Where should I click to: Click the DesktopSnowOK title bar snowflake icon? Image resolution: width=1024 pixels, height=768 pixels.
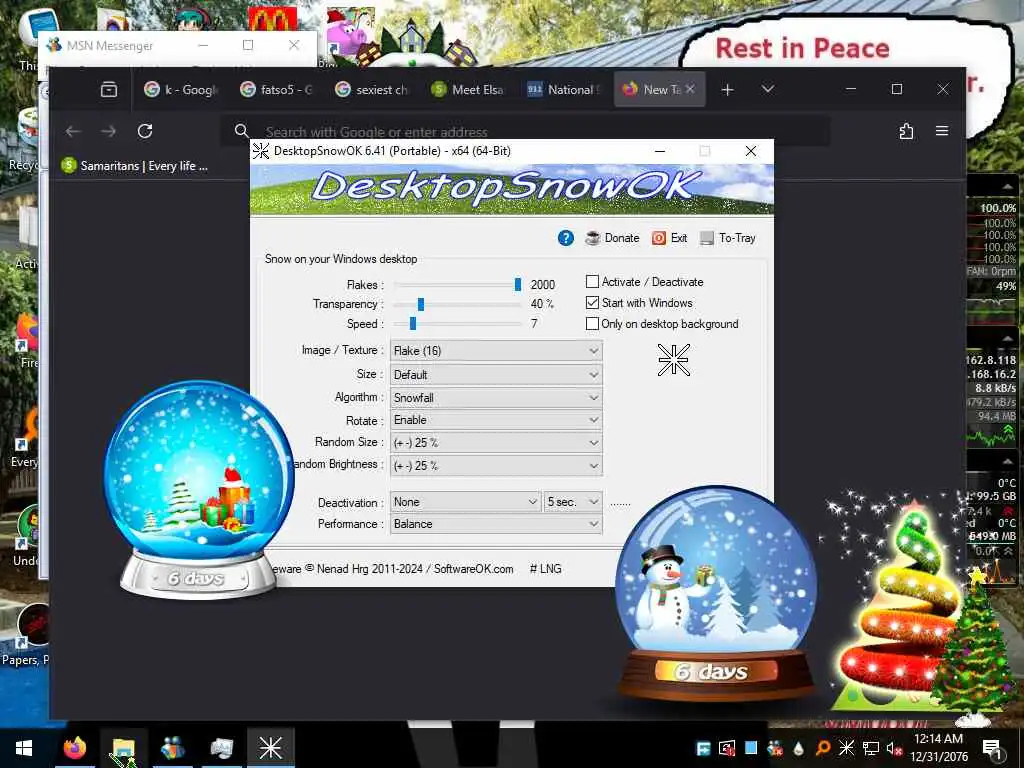coord(261,151)
